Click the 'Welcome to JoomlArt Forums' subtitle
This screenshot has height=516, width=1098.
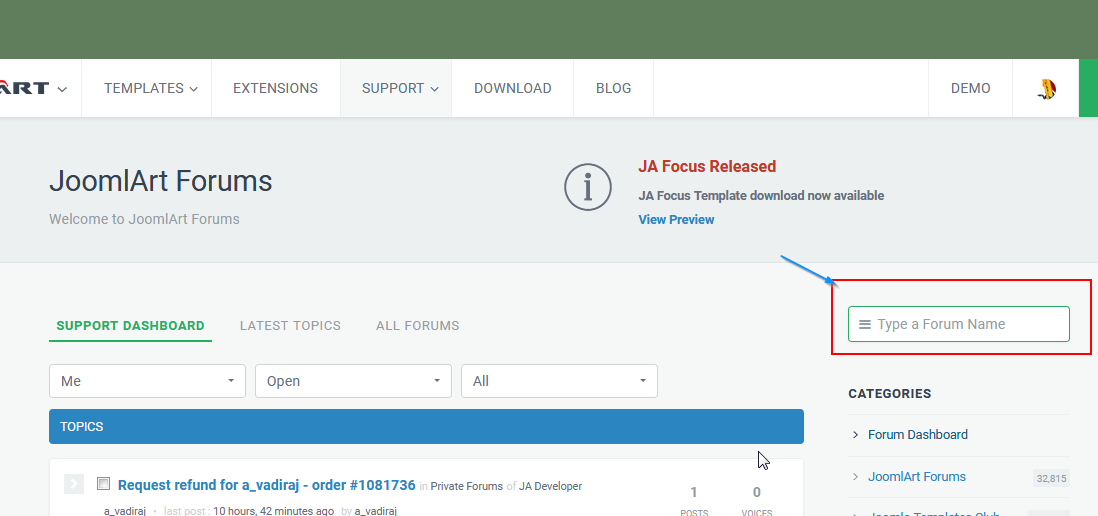pos(144,219)
